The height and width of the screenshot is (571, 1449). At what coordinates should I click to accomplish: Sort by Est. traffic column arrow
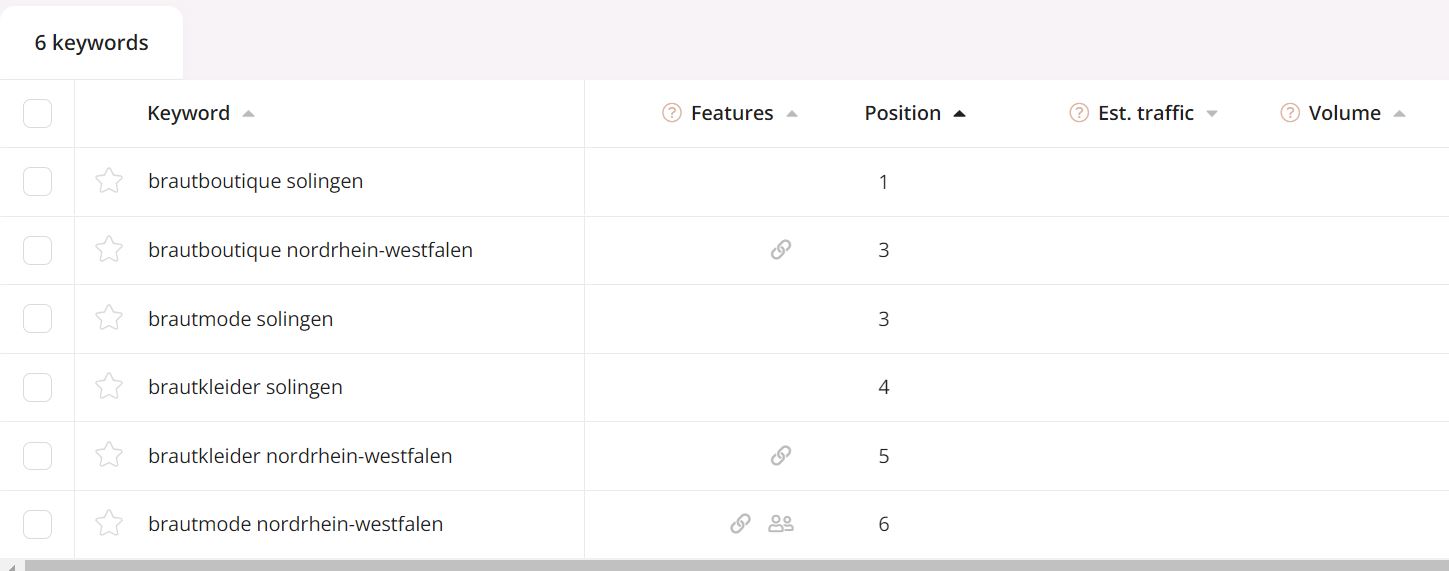click(1212, 114)
